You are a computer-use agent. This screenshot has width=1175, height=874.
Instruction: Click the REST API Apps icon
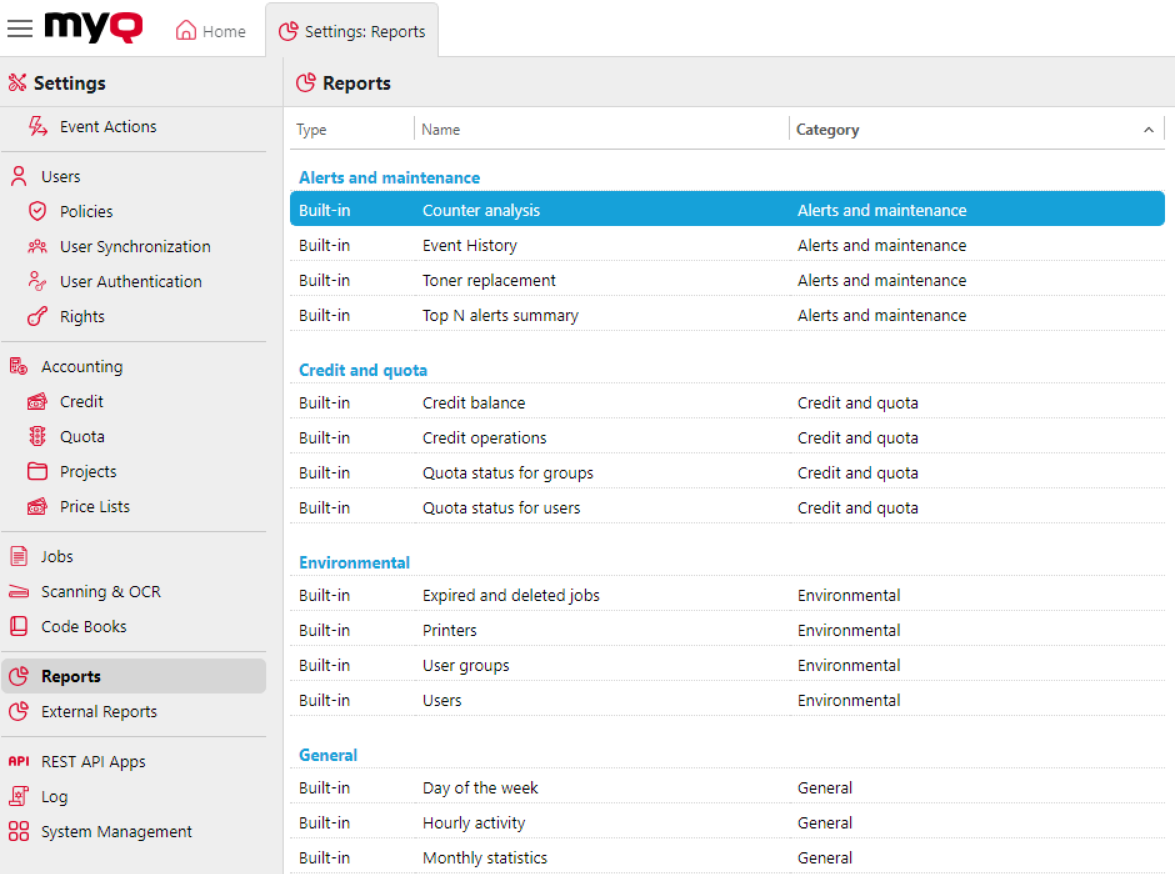[x=19, y=761]
